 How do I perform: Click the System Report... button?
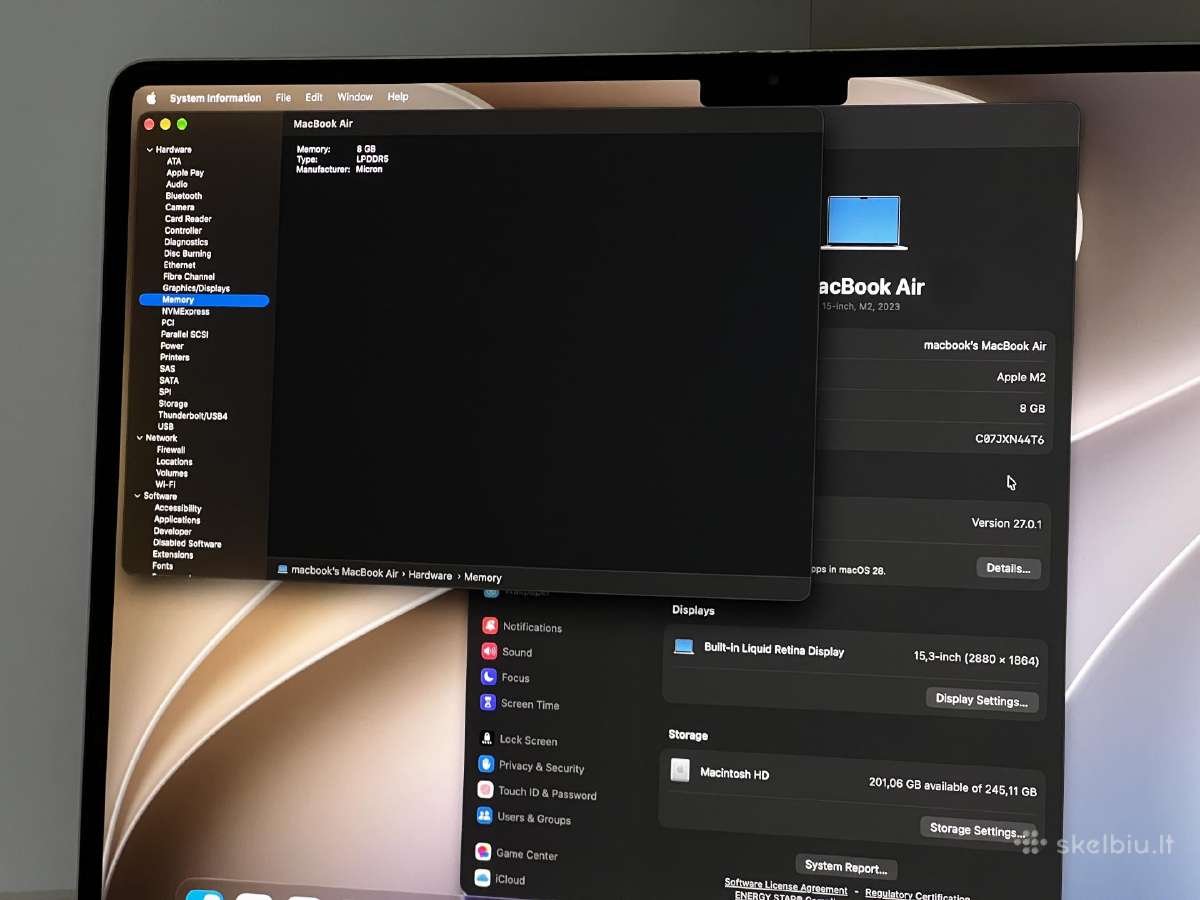click(x=846, y=867)
